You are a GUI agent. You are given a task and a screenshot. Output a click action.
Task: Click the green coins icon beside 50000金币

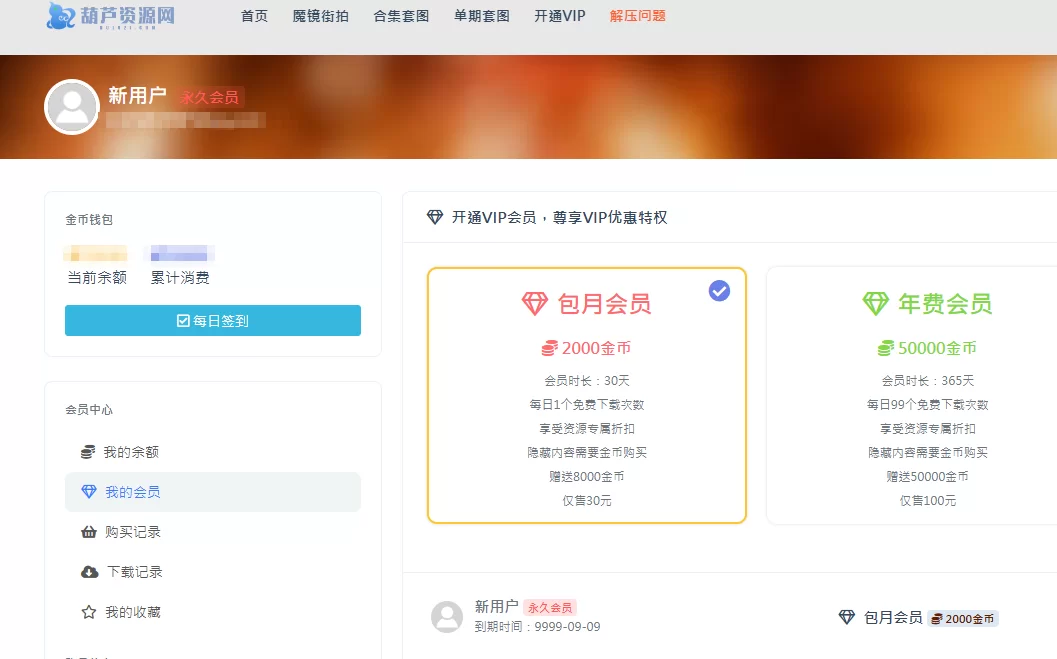(886, 348)
